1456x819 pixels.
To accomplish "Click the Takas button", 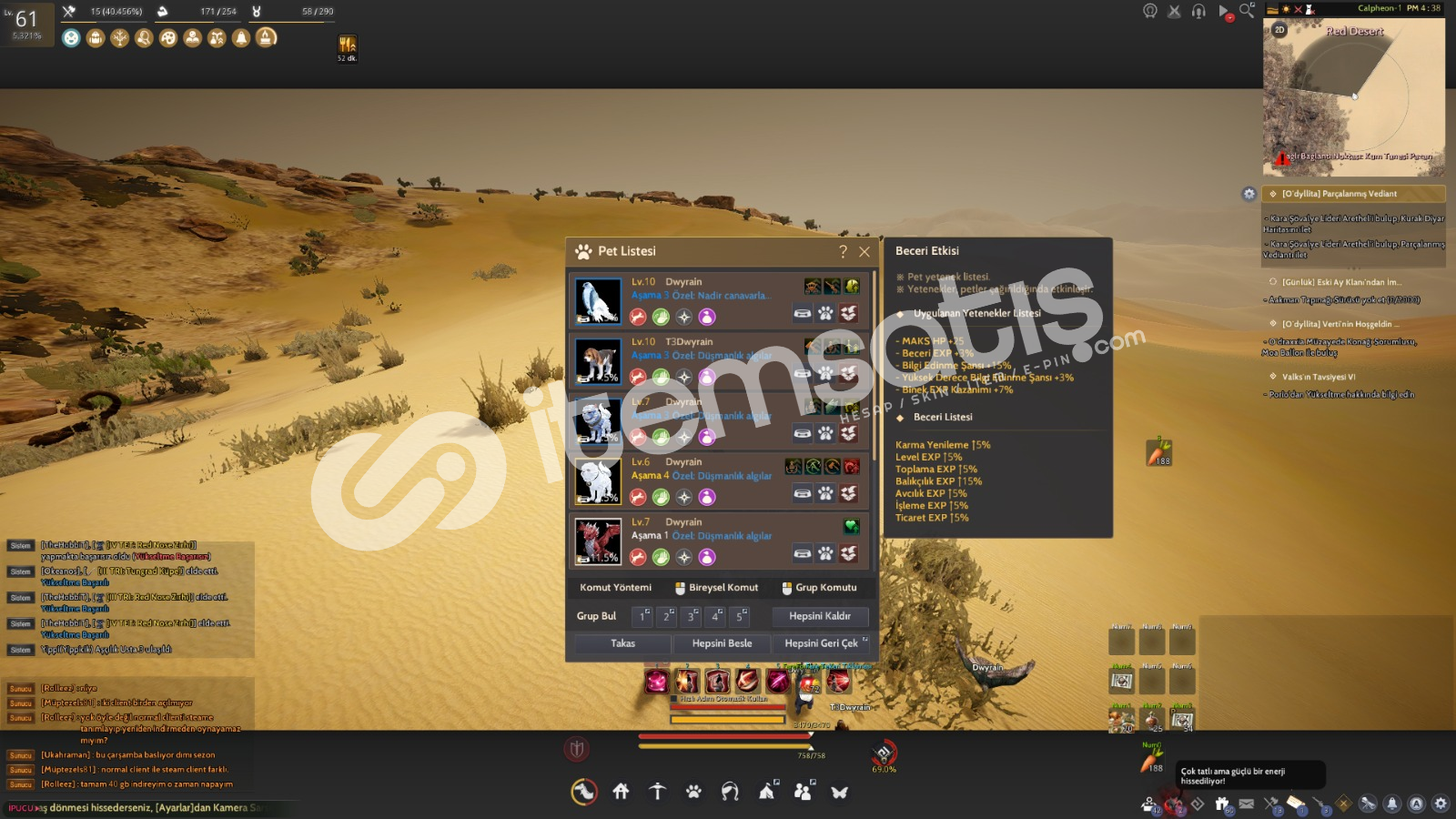I will click(x=622, y=643).
